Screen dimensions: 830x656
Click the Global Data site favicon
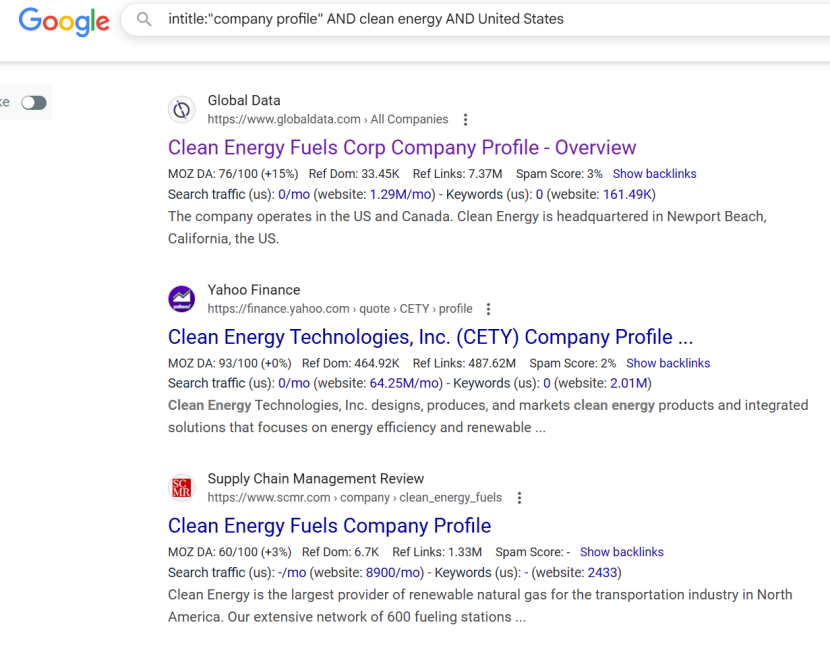point(181,109)
